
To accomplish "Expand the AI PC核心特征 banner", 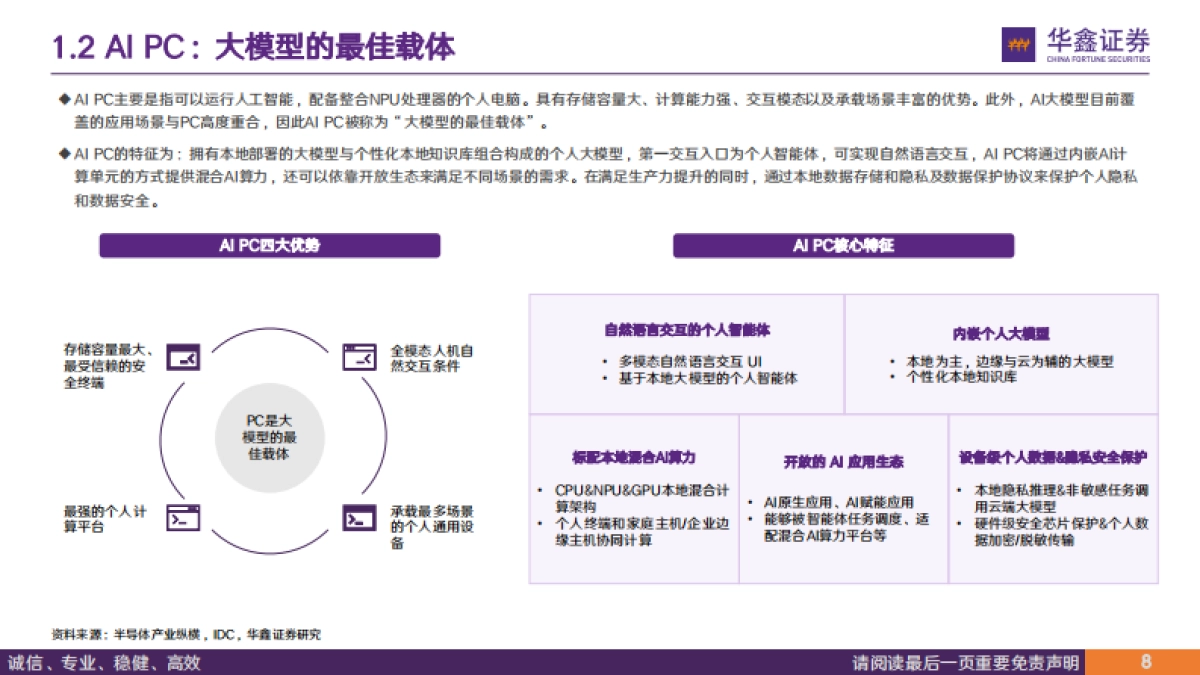I will pos(844,245).
